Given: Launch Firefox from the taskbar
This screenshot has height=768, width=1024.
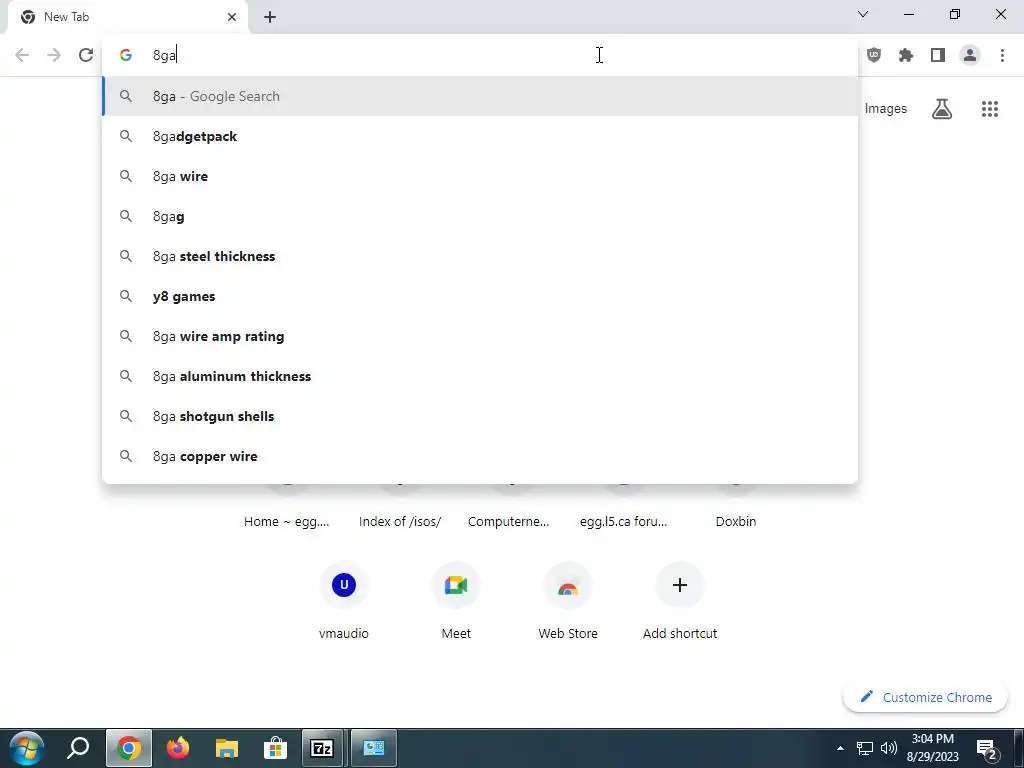Looking at the screenshot, I should click(178, 748).
